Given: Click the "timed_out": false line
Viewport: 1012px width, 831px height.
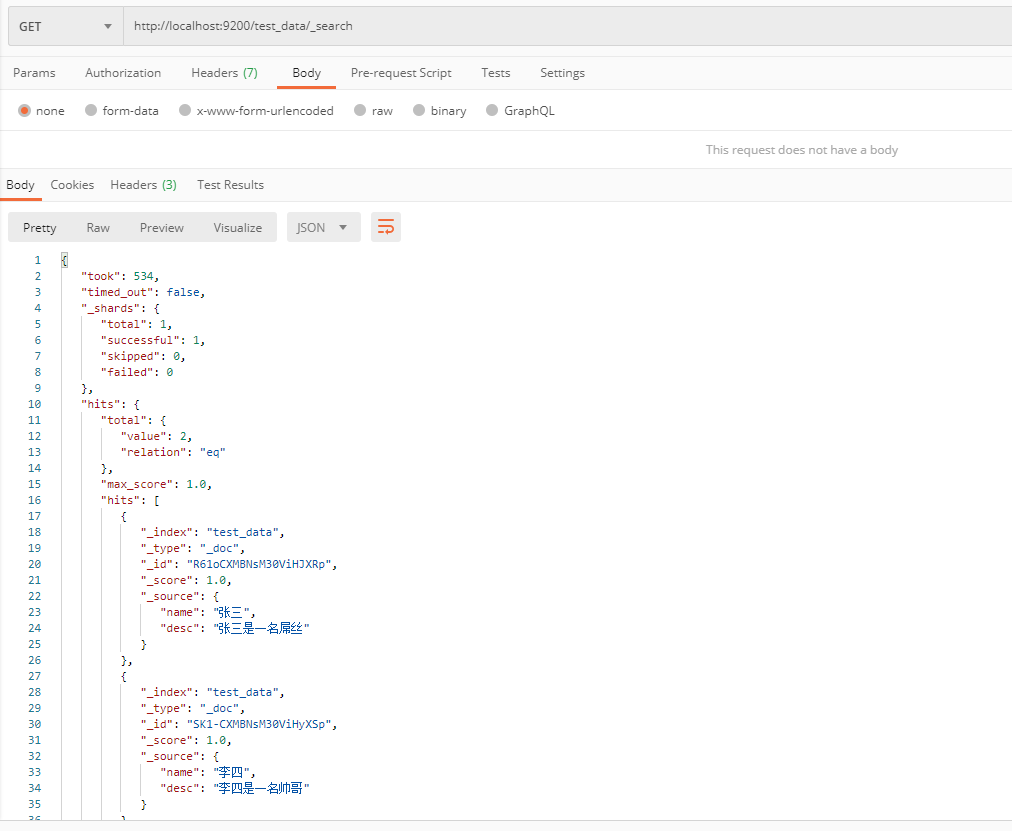Looking at the screenshot, I should 143,292.
